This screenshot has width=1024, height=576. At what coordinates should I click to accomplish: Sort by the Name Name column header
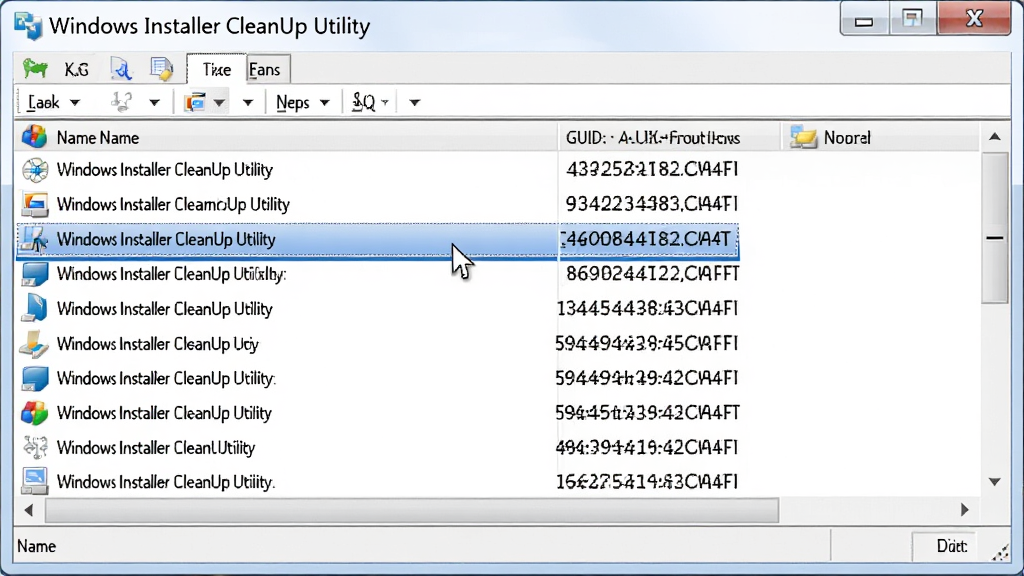tap(287, 138)
